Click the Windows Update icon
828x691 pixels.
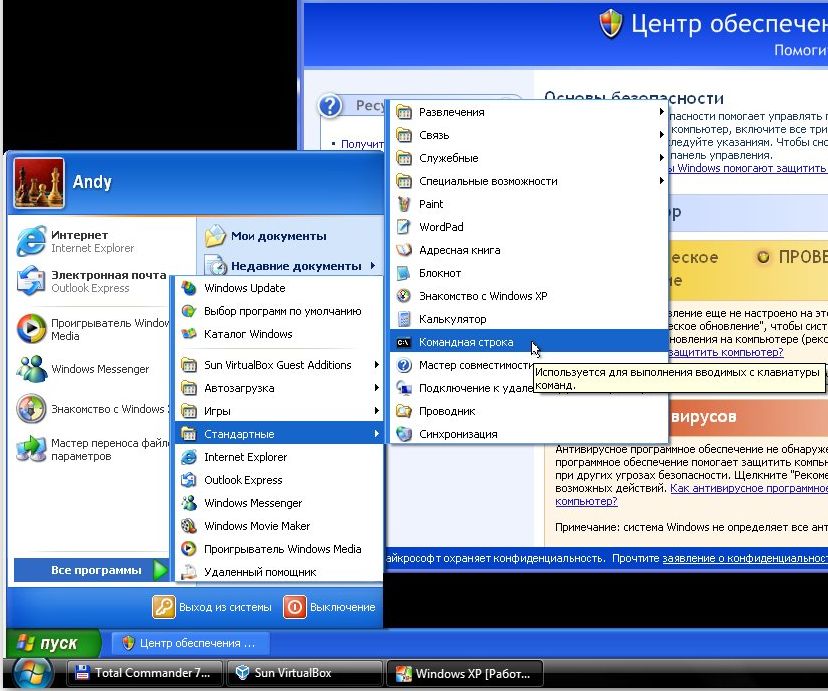click(189, 288)
